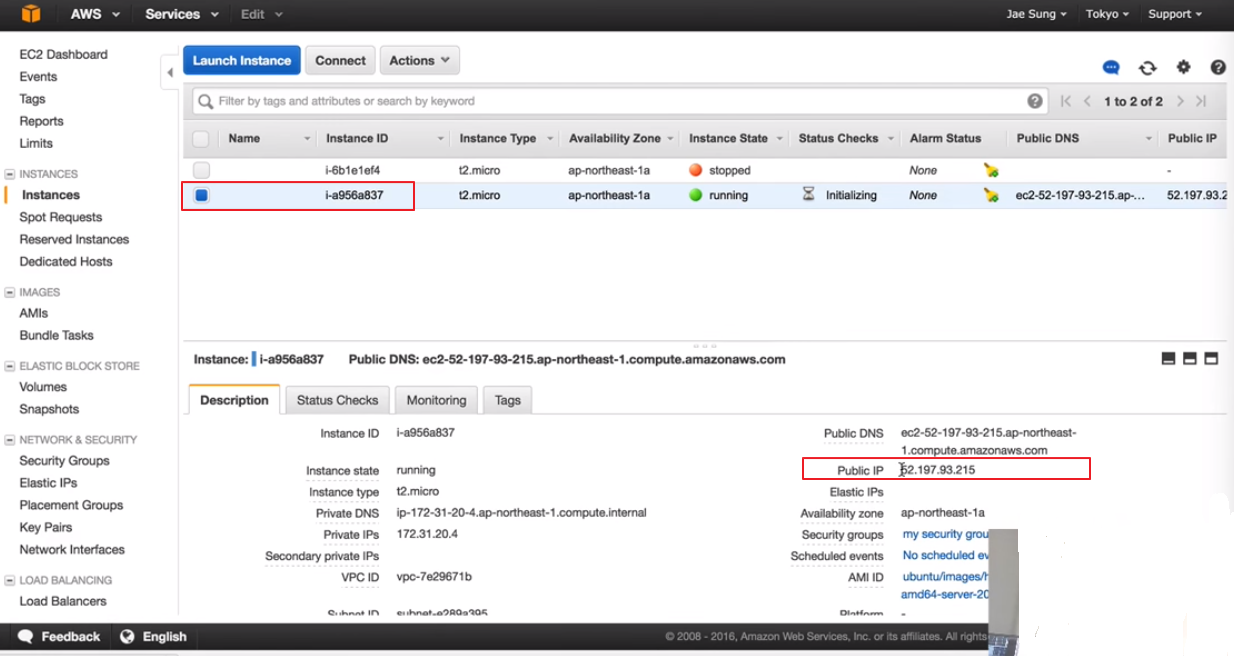Image resolution: width=1234 pixels, height=656 pixels.
Task: Open the Tokyo region selector
Action: (1107, 14)
